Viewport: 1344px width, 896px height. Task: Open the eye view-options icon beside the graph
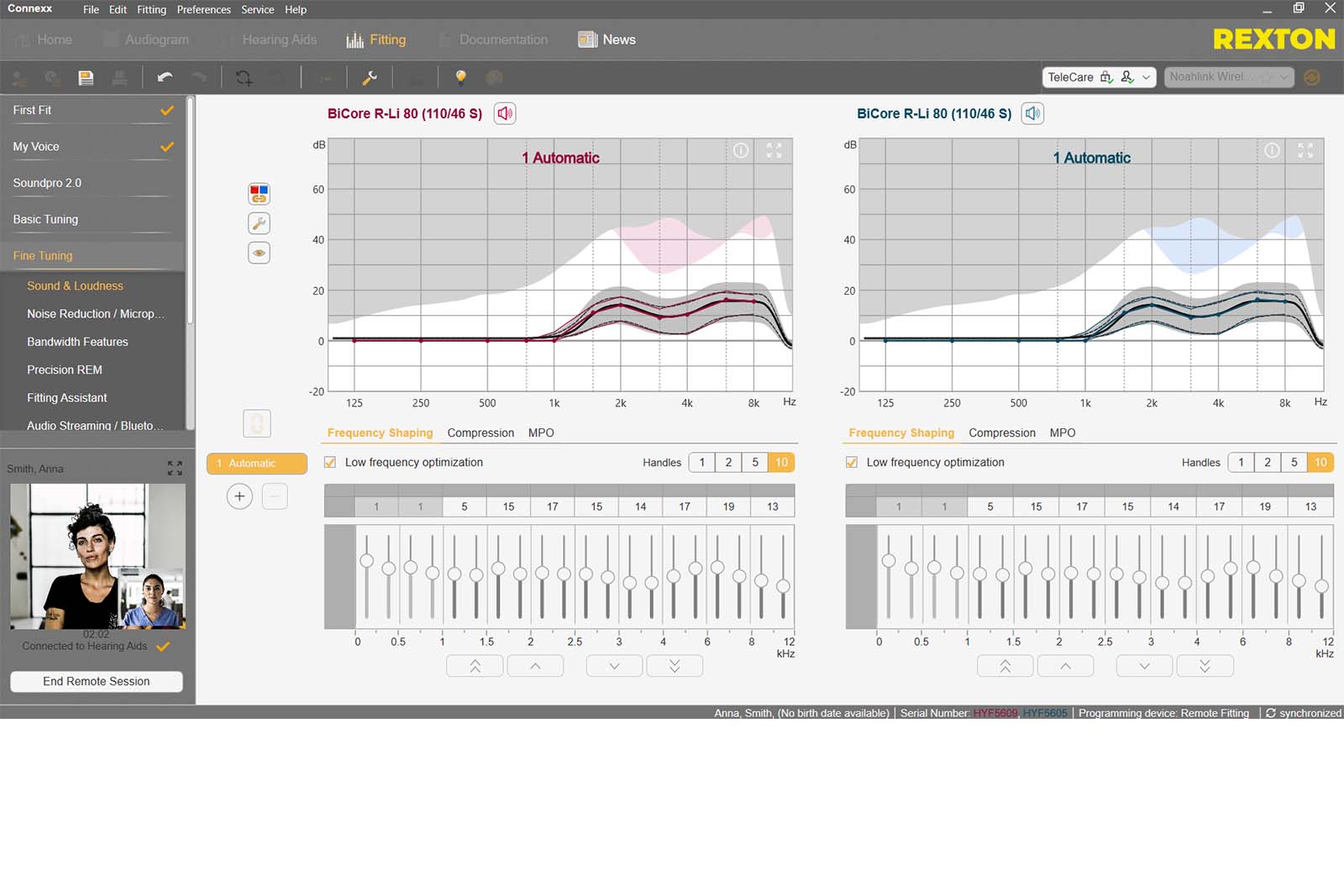pos(259,252)
